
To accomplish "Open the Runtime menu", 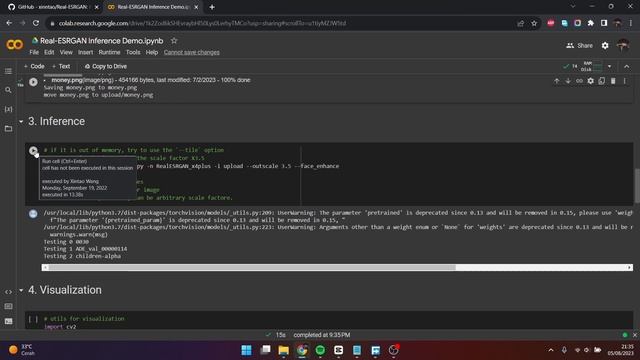I will click(109, 52).
